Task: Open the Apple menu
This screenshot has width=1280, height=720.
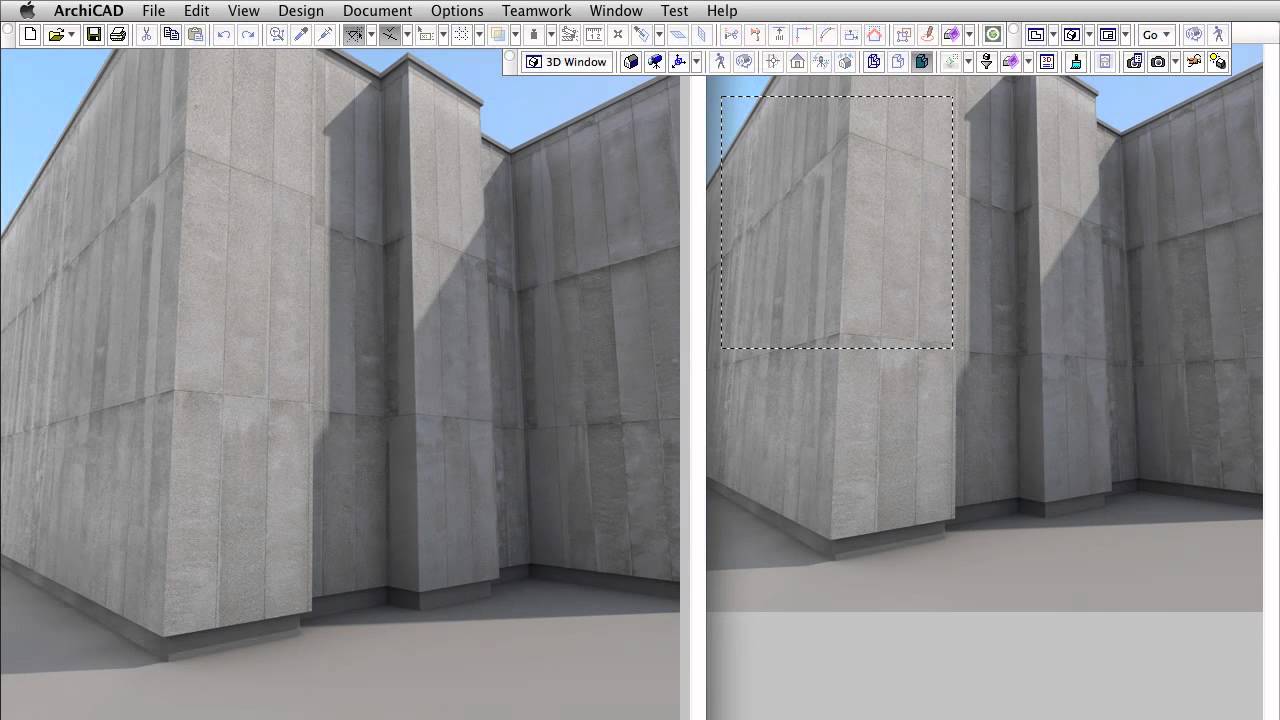Action: click(27, 11)
